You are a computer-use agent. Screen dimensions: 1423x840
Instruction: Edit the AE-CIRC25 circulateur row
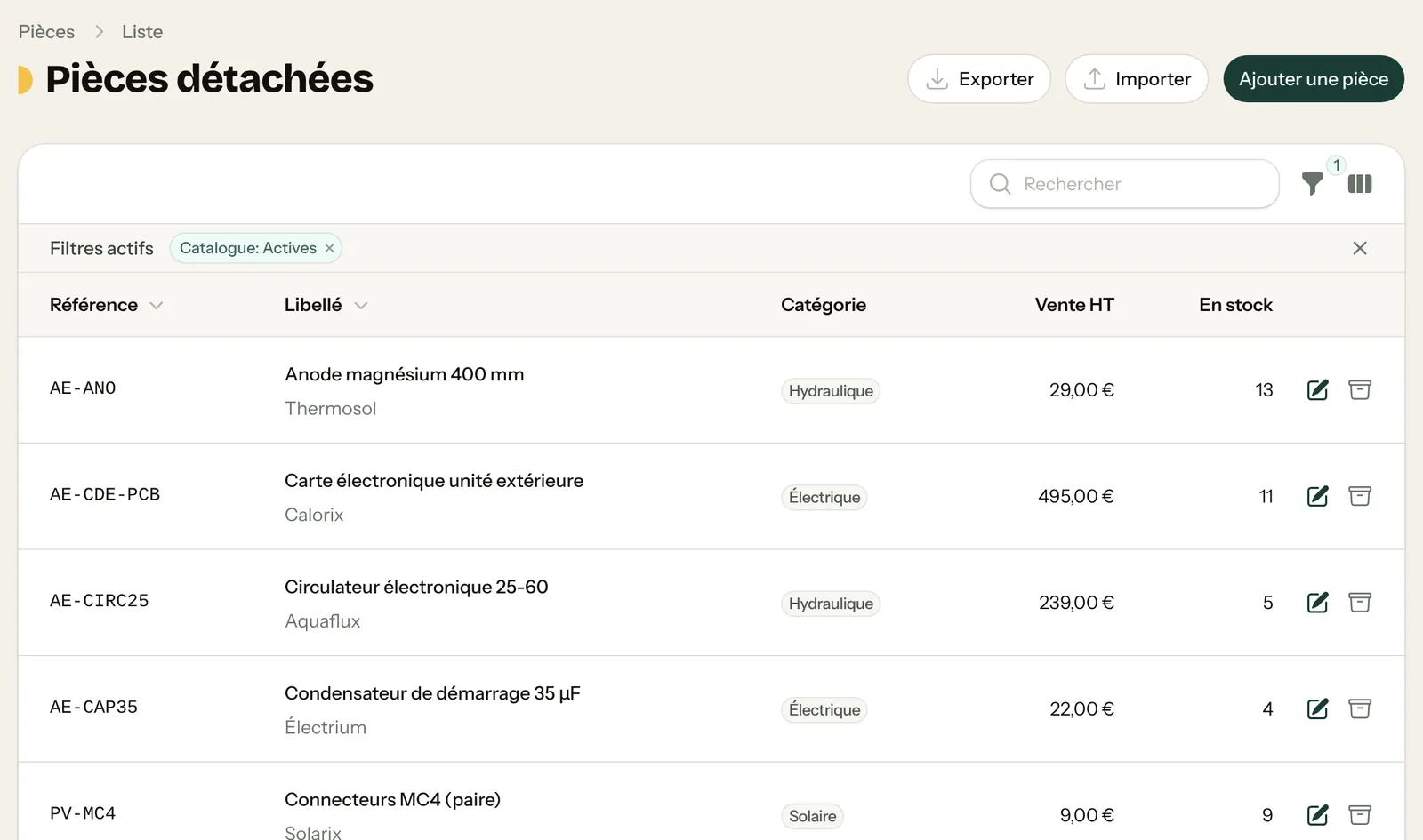[1318, 603]
